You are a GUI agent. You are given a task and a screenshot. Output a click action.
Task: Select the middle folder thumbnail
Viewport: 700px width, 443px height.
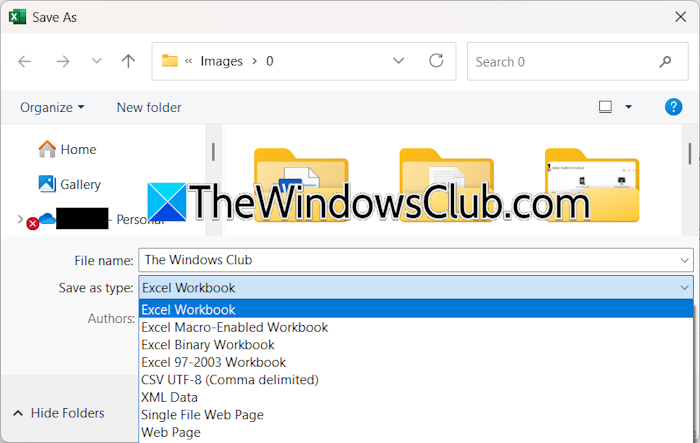(446, 185)
